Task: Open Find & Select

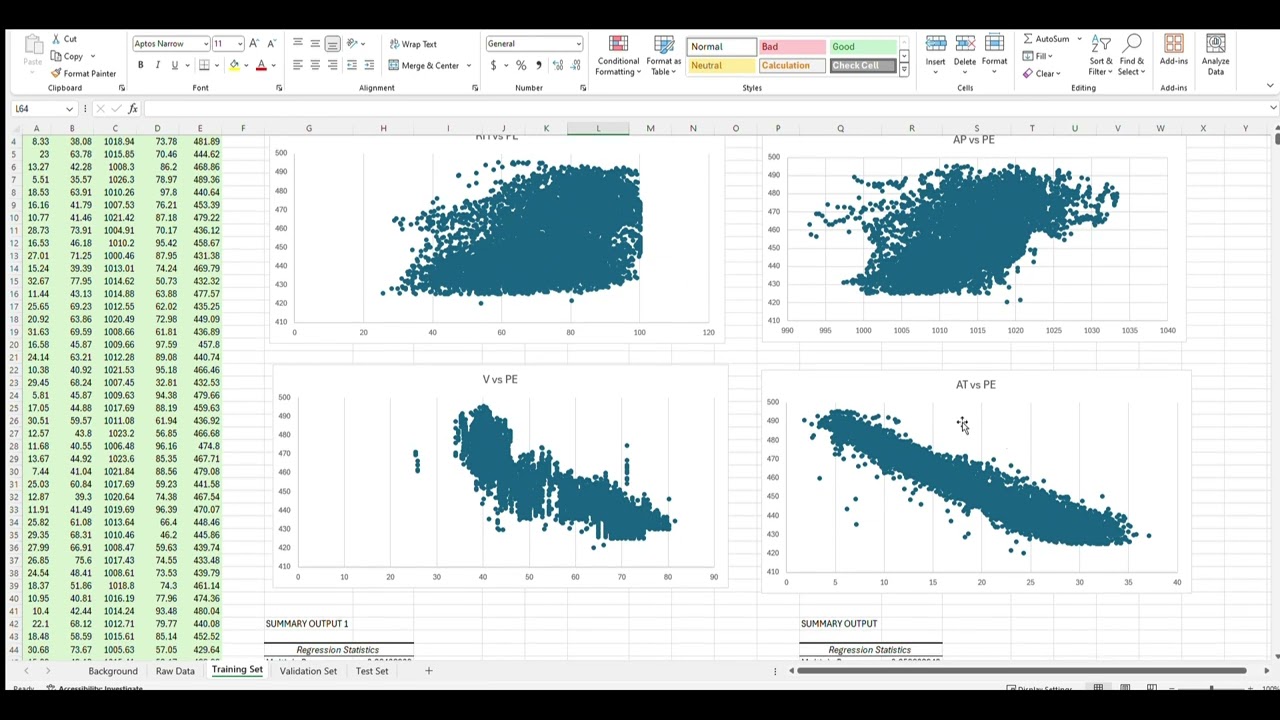Action: [1132, 56]
